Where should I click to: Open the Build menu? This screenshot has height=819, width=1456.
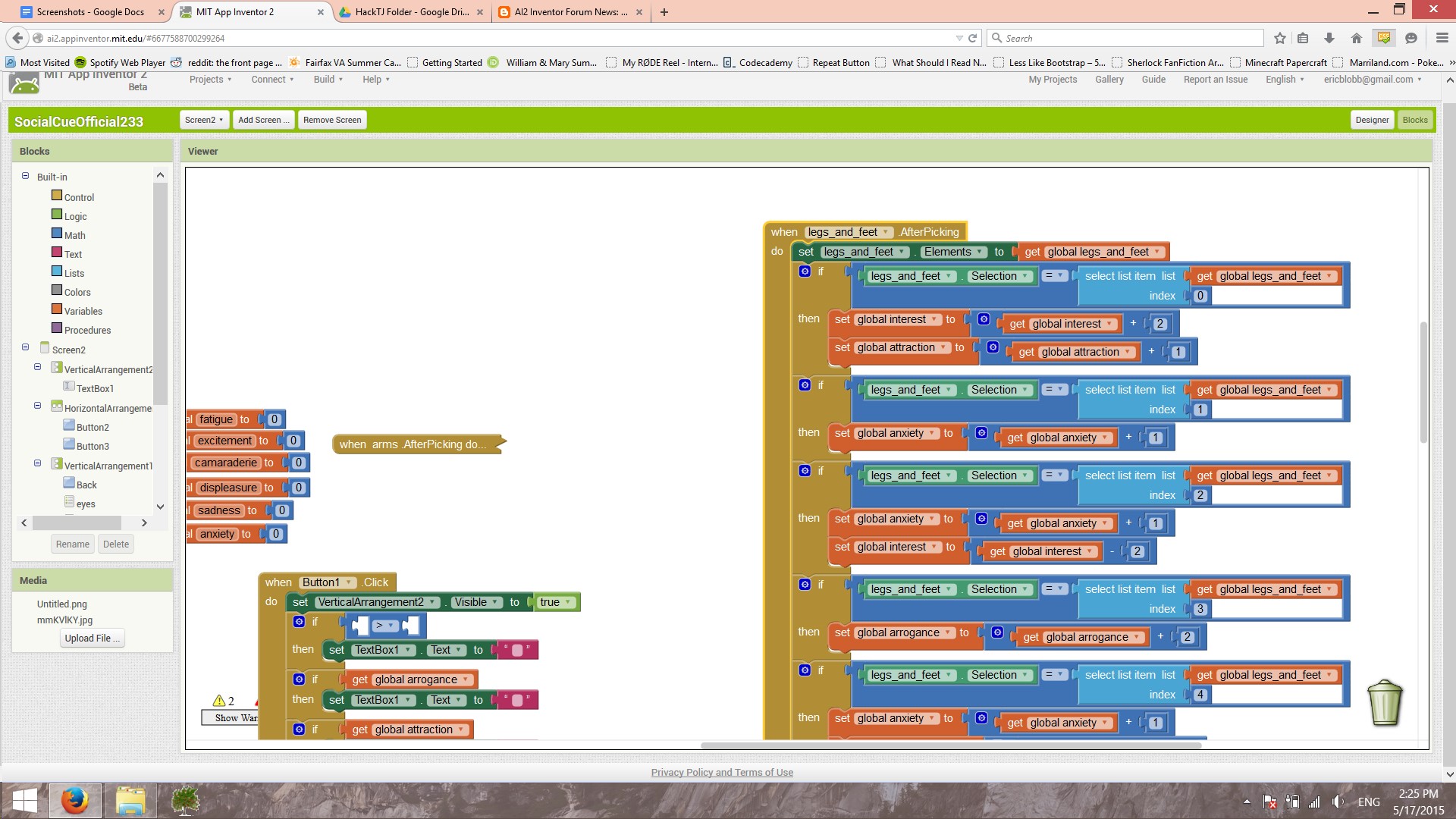[328, 80]
